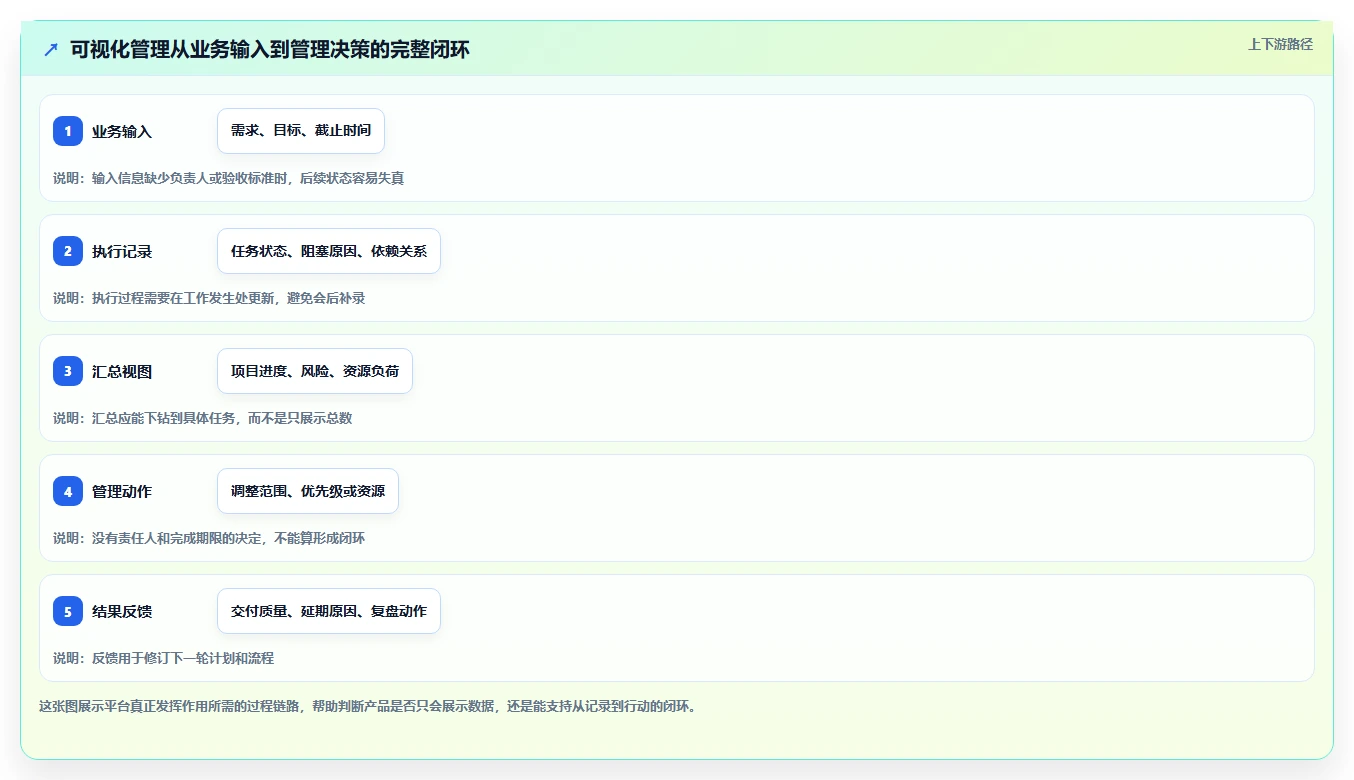The width and height of the screenshot is (1354, 780).
Task: Select the 结果反馈 step label
Action: [122, 611]
